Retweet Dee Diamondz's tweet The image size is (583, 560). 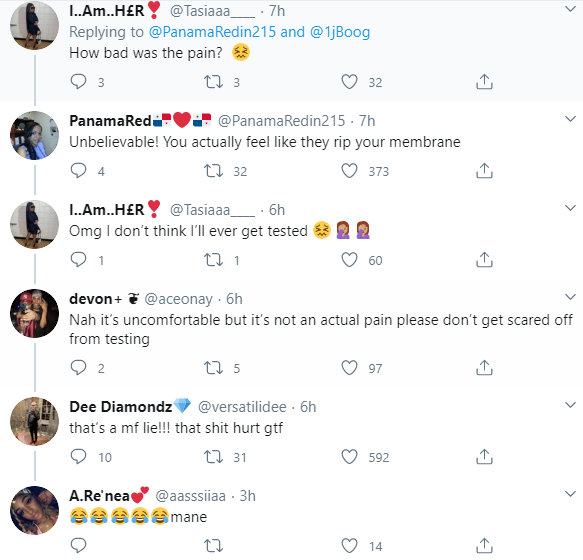[213, 457]
